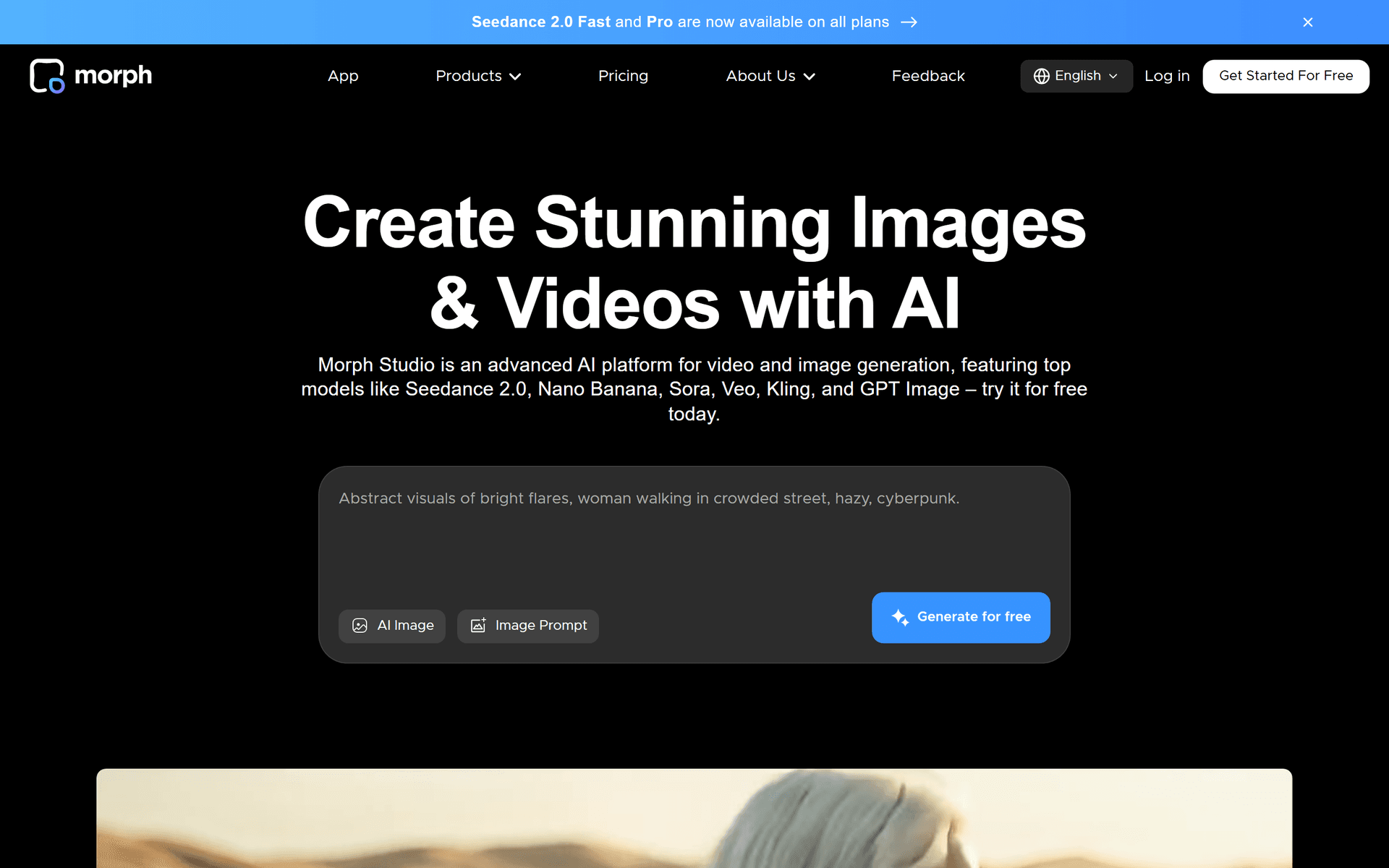
Task: Follow the arrow in the Seedance banner
Action: [x=909, y=22]
